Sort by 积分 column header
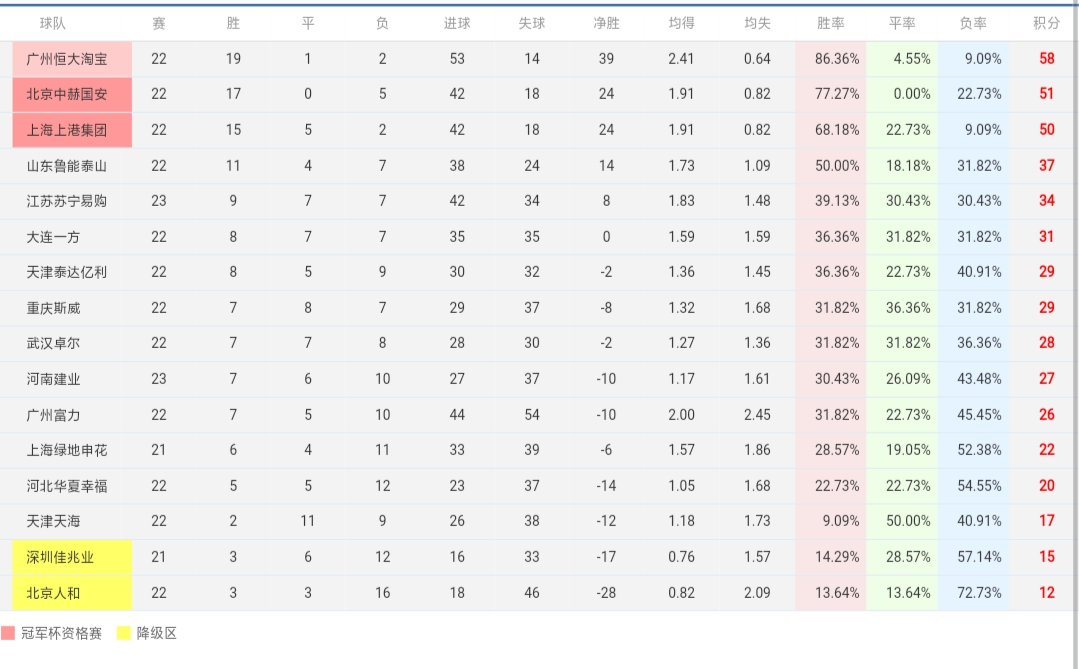 coord(1046,23)
